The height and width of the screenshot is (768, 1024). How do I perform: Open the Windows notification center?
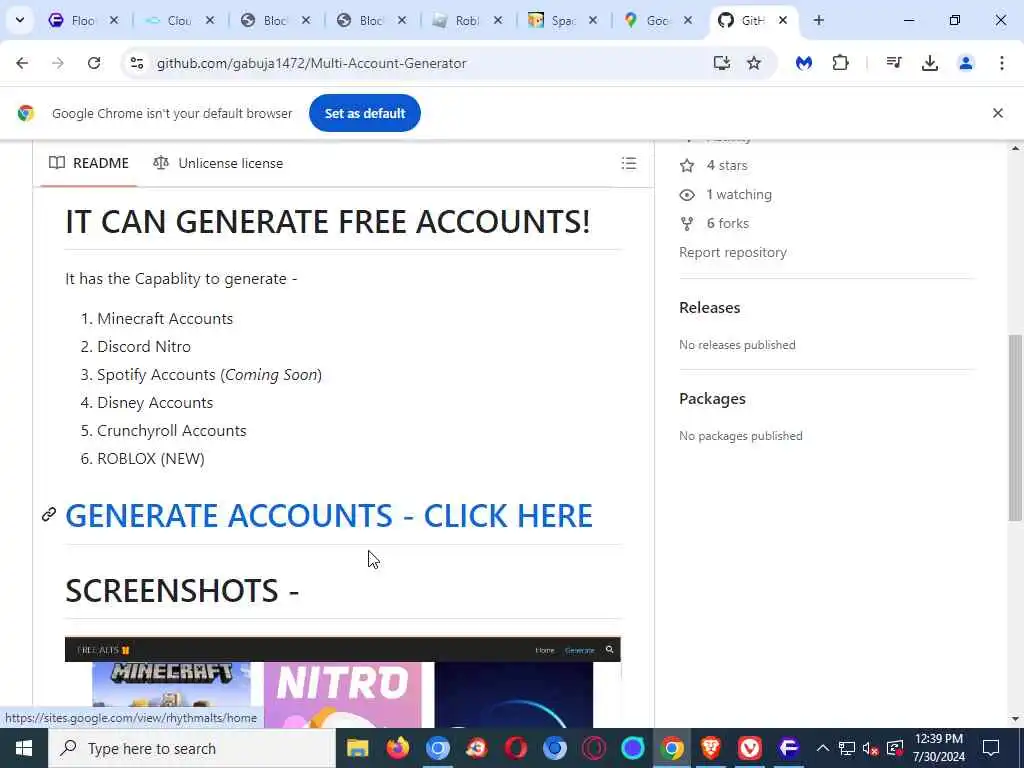pos(991,748)
